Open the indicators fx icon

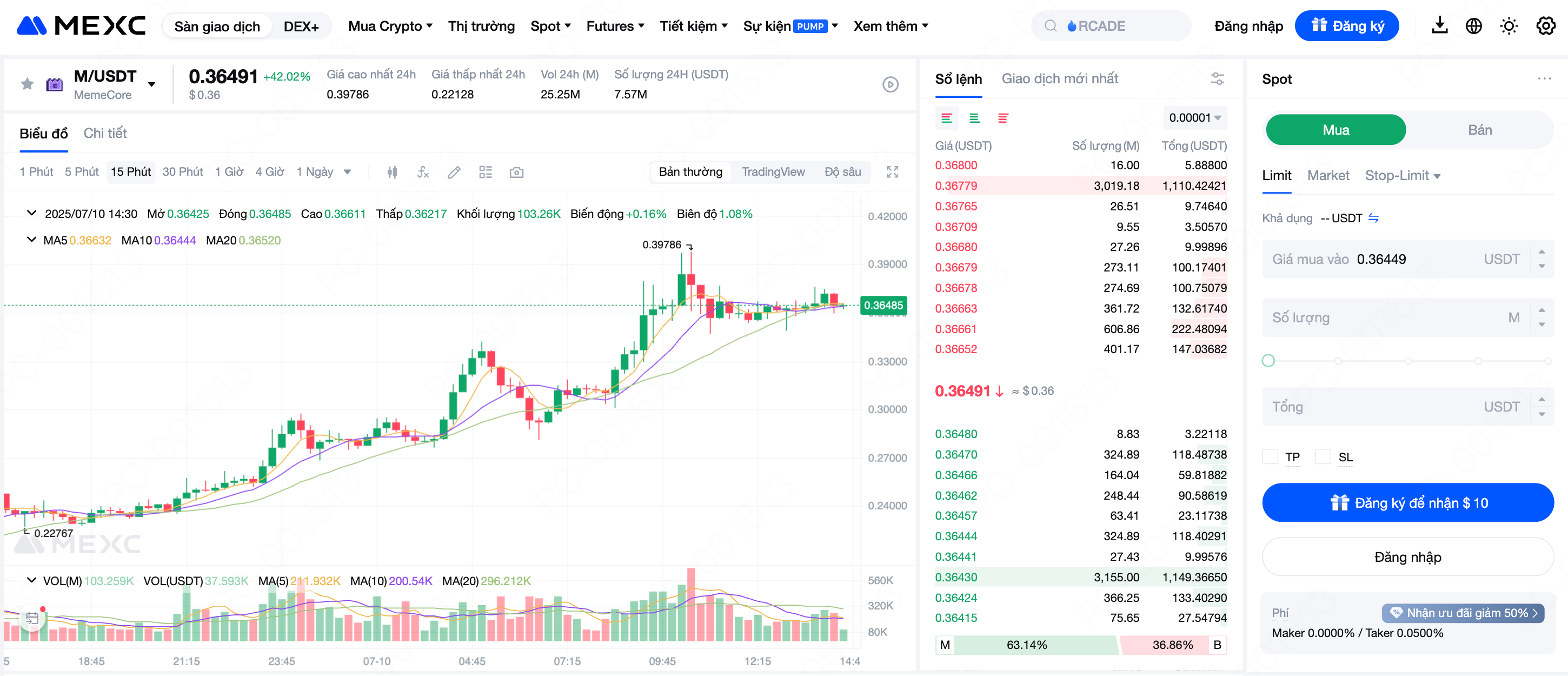[423, 173]
